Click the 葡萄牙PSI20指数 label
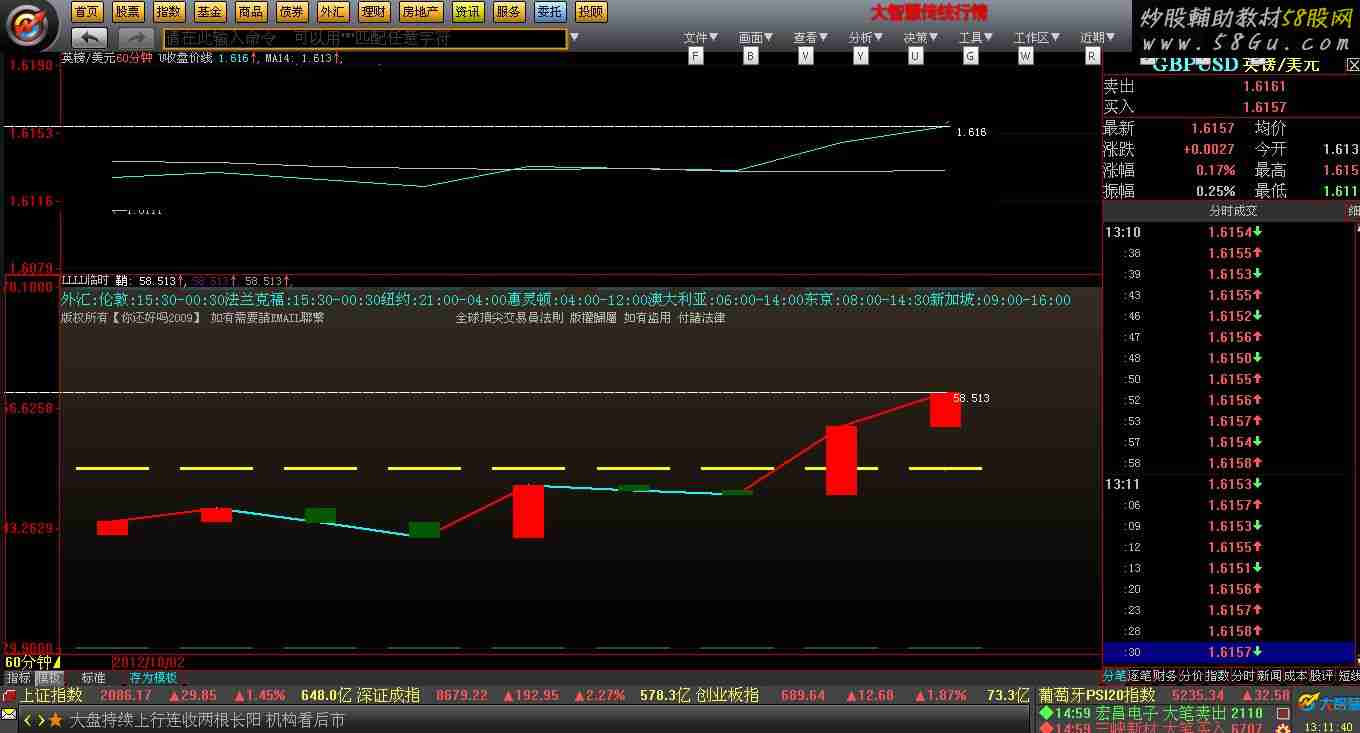 click(x=1097, y=695)
